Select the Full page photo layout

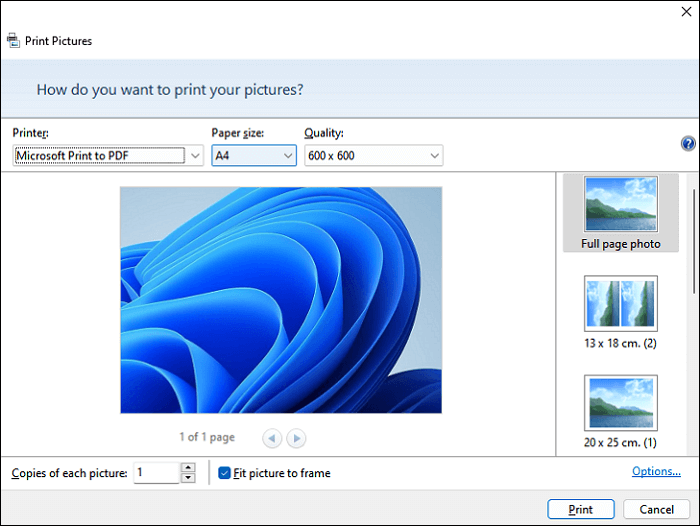pyautogui.click(x=621, y=213)
